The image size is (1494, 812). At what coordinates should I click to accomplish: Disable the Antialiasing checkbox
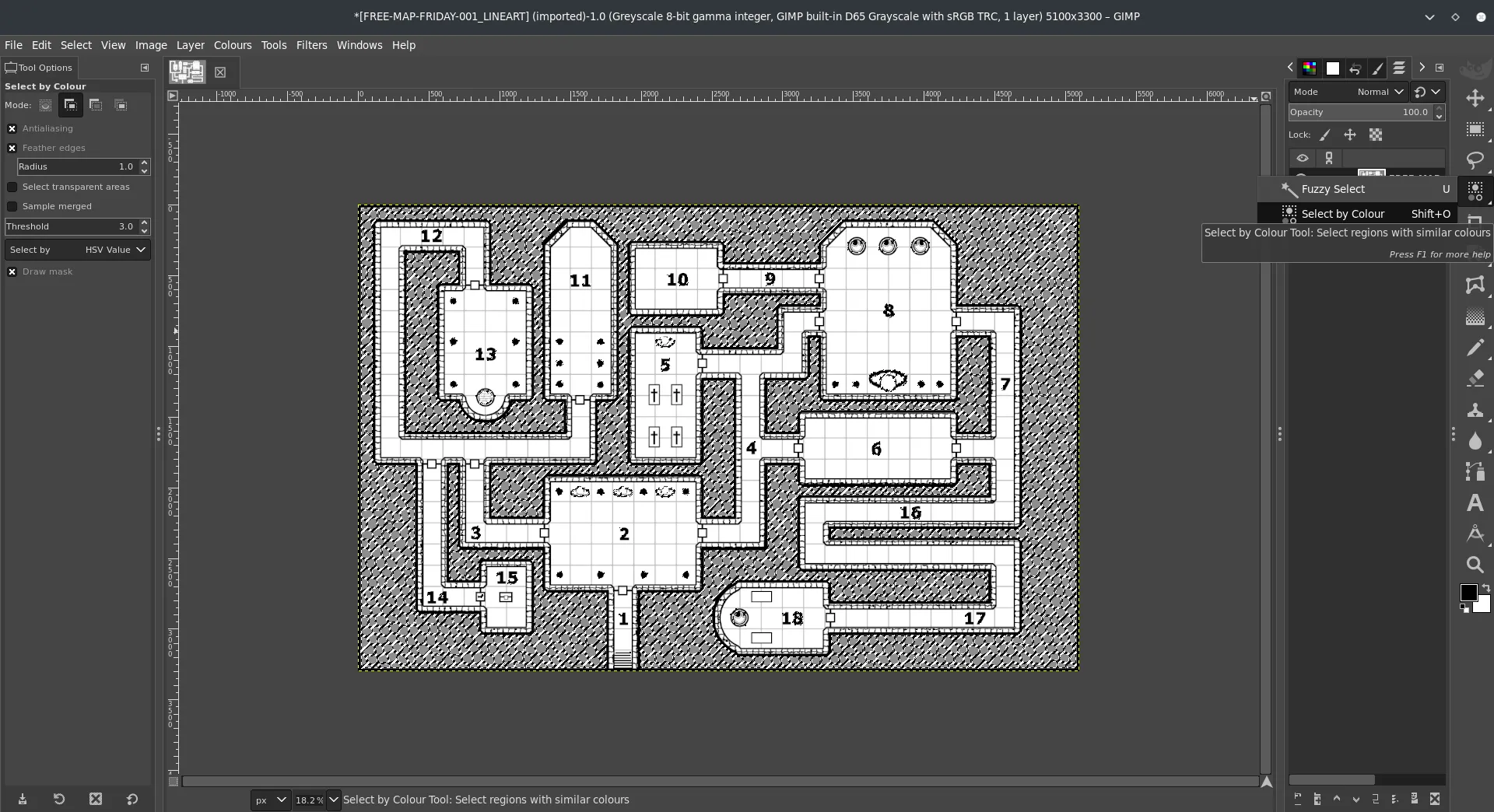point(12,128)
